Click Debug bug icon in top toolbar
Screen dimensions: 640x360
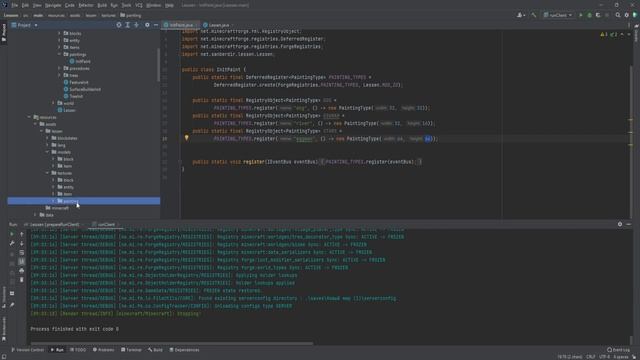coord(589,15)
